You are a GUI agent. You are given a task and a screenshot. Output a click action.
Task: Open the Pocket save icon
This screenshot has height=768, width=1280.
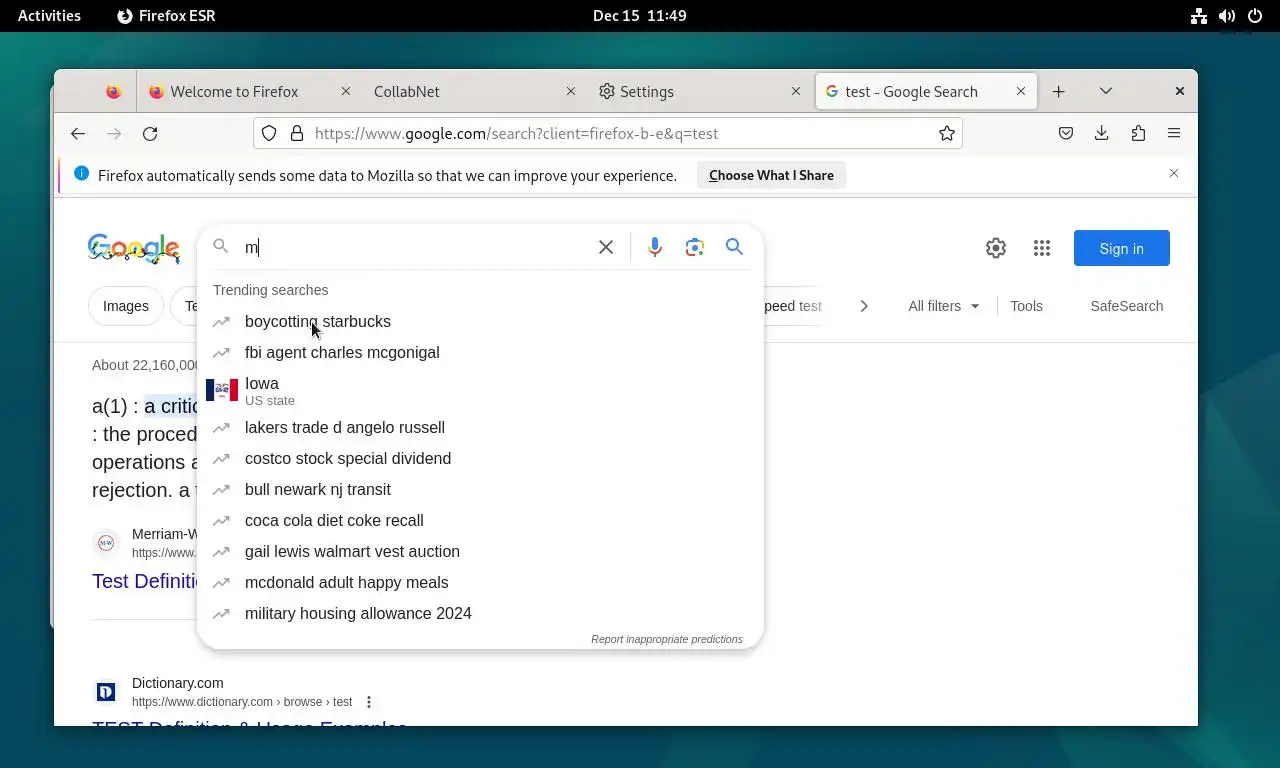click(1066, 133)
